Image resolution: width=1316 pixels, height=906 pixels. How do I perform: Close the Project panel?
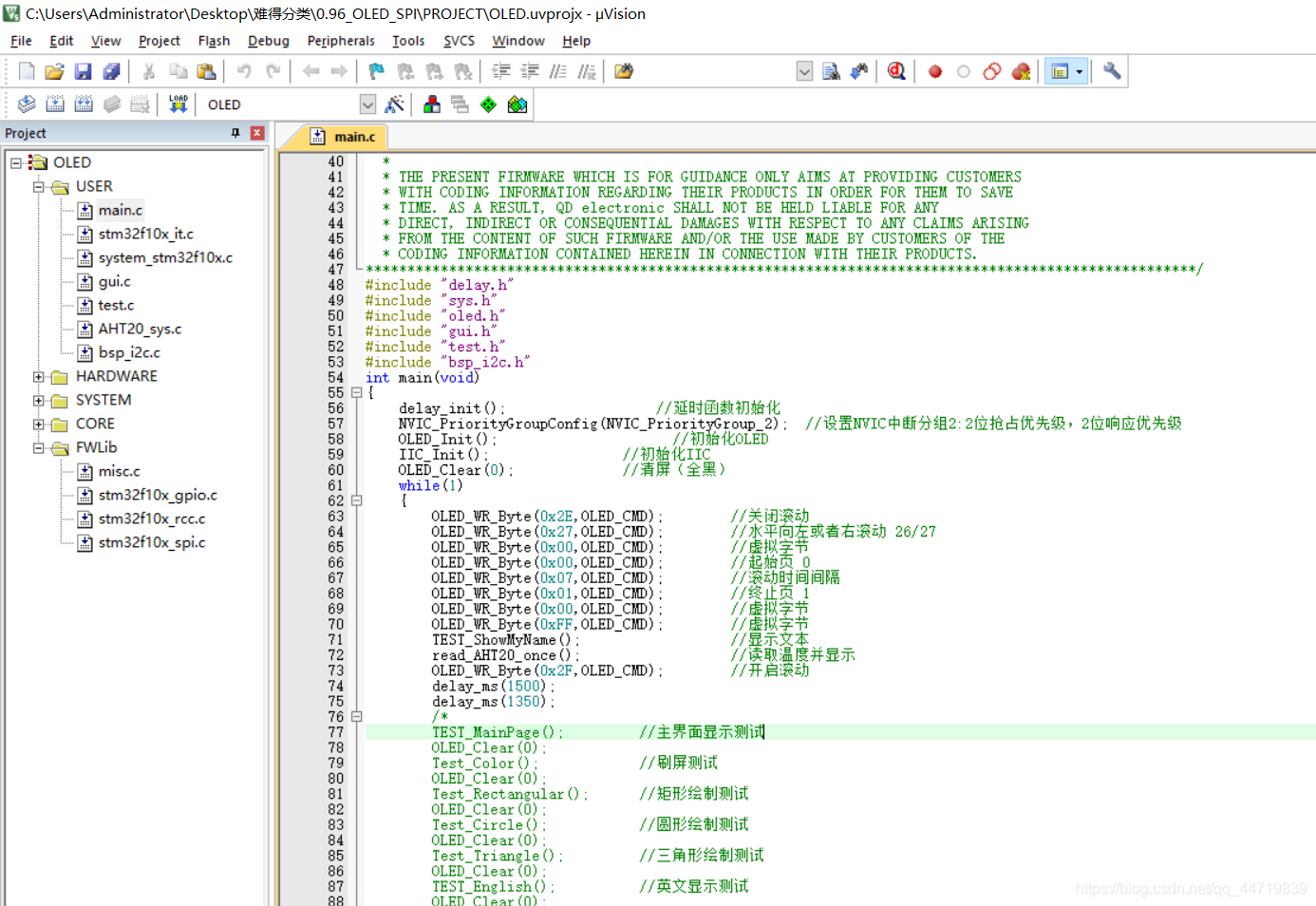pyautogui.click(x=257, y=133)
